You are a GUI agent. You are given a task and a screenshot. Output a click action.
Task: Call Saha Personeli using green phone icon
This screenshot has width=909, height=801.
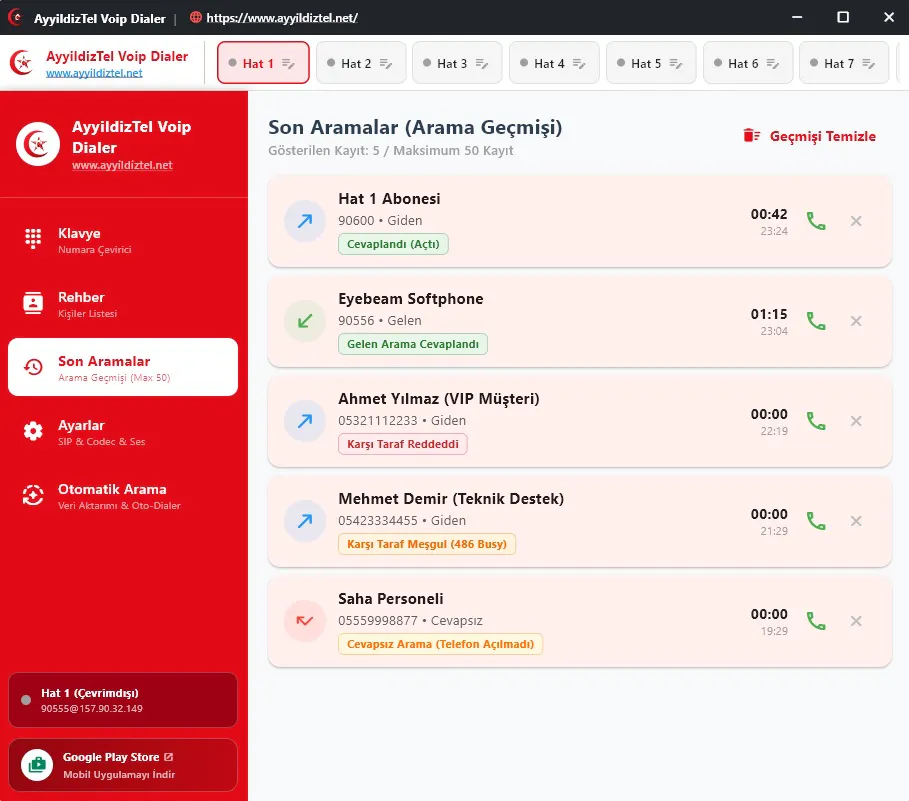pyautogui.click(x=816, y=621)
